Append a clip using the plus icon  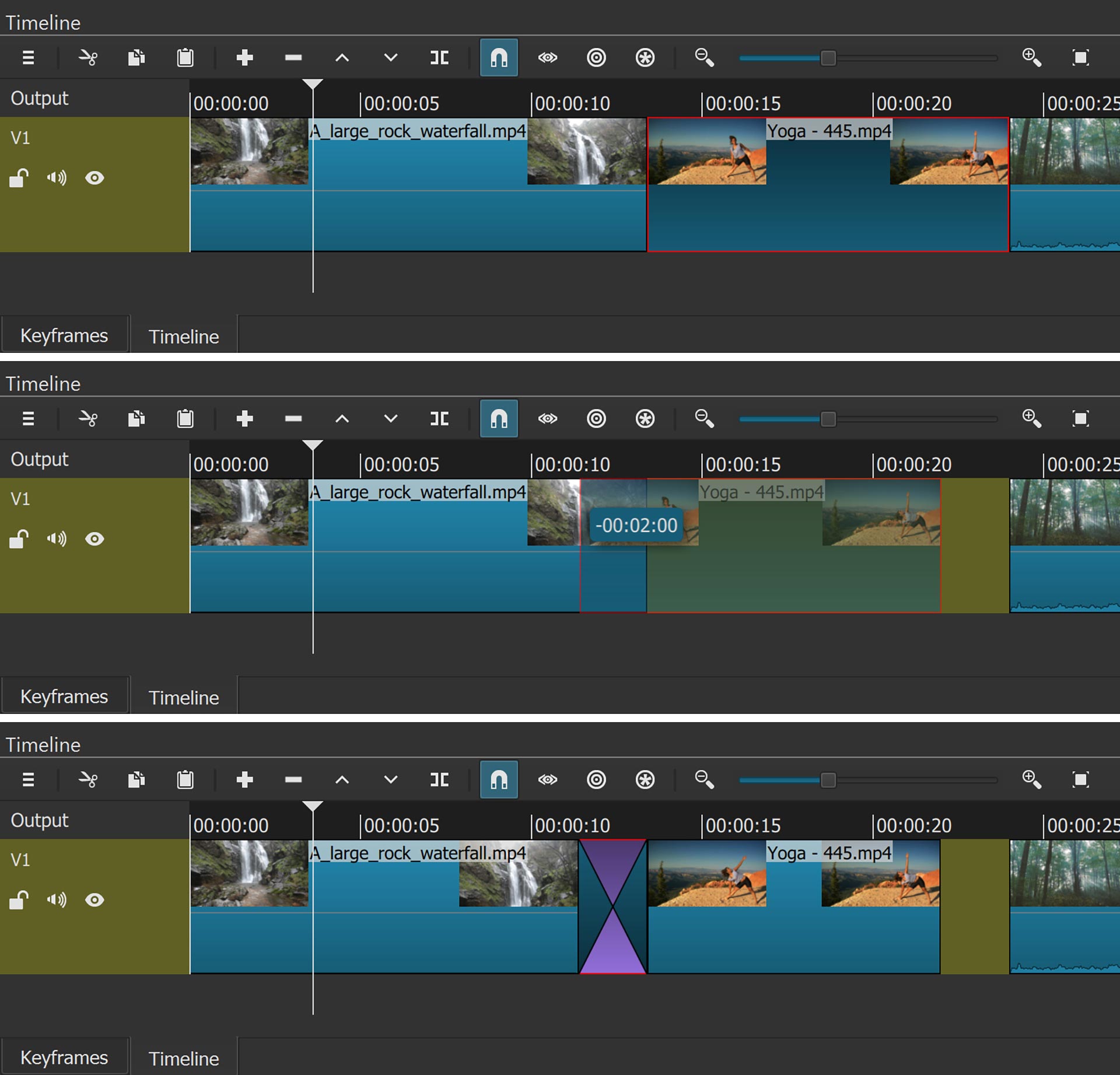tap(244, 57)
